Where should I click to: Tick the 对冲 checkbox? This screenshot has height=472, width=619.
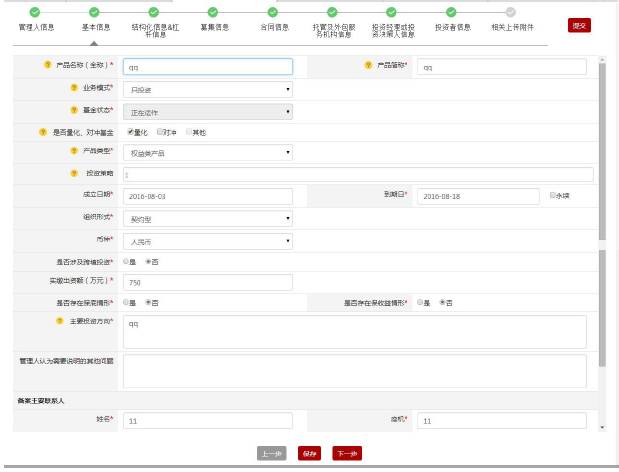click(159, 131)
